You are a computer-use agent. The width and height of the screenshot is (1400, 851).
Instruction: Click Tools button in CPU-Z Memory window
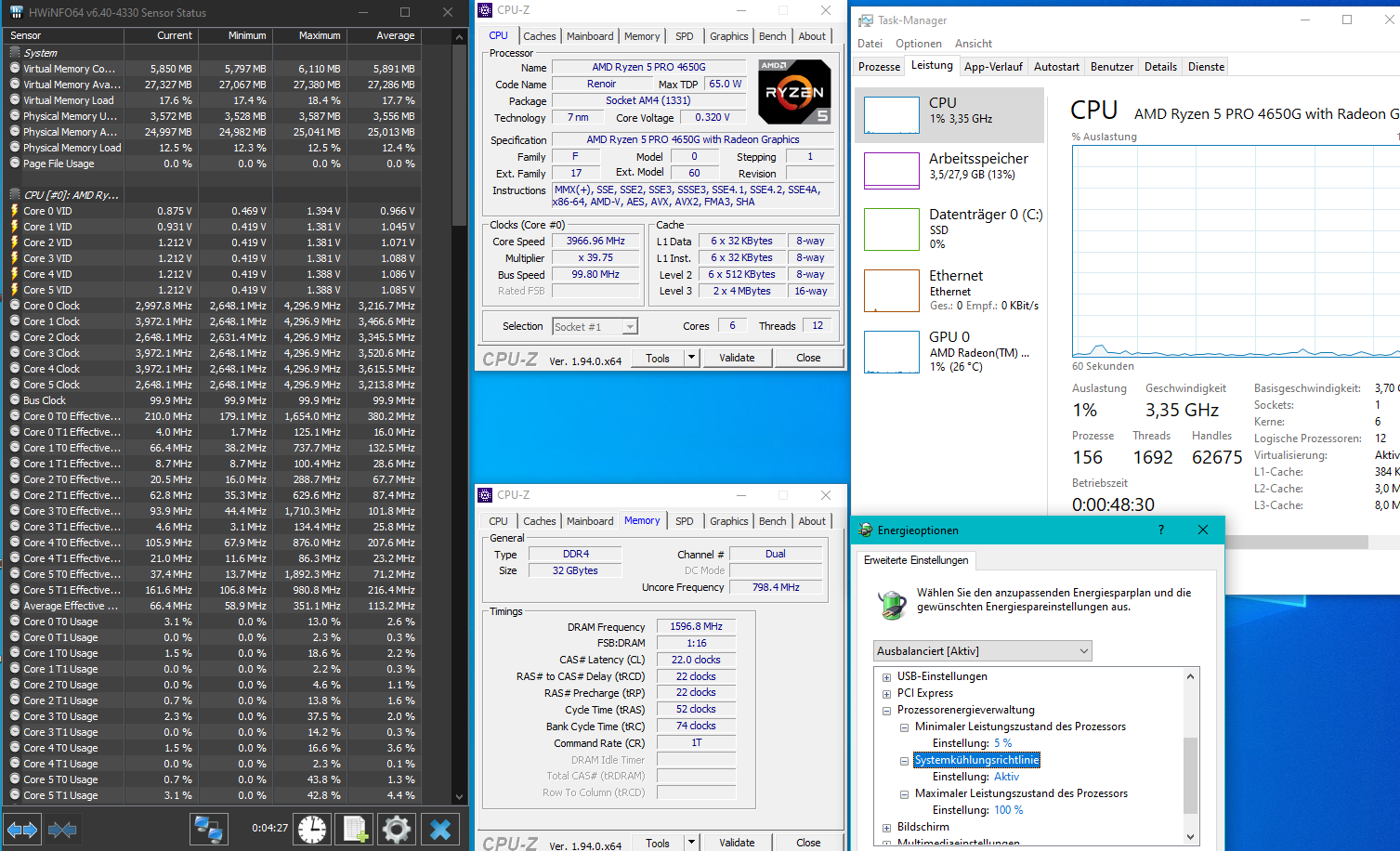[x=658, y=843]
